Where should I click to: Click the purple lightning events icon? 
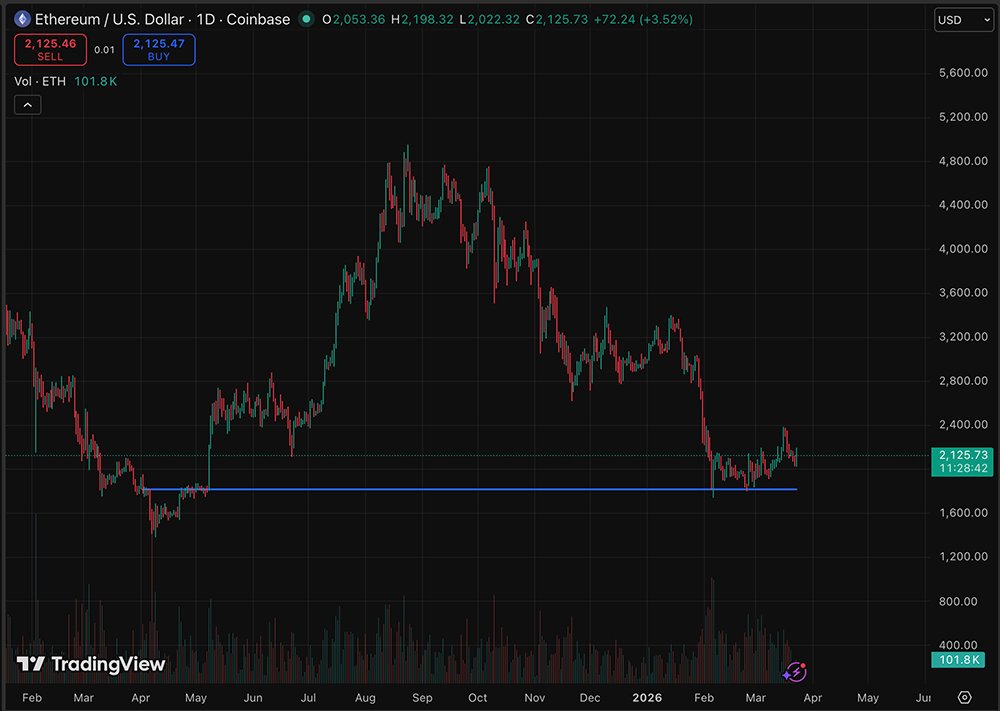coord(794,673)
